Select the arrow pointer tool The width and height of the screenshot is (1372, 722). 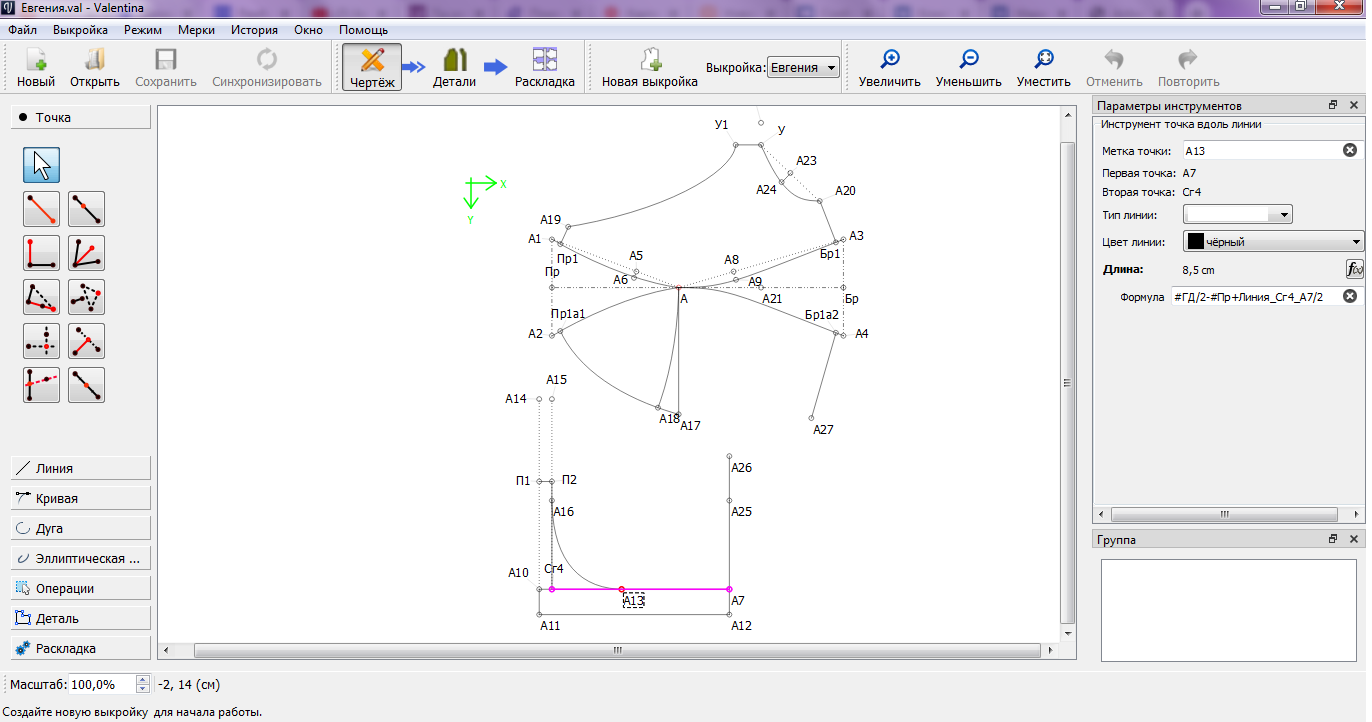[41, 165]
